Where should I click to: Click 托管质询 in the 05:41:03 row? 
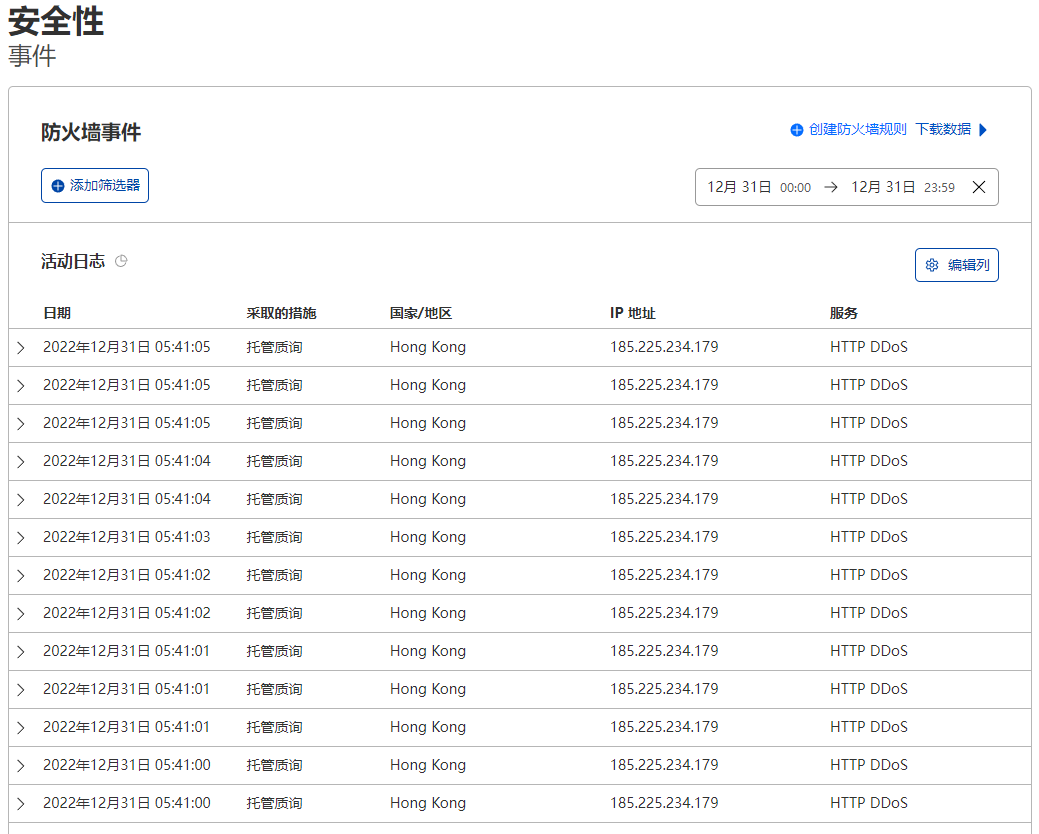pyautogui.click(x=274, y=537)
